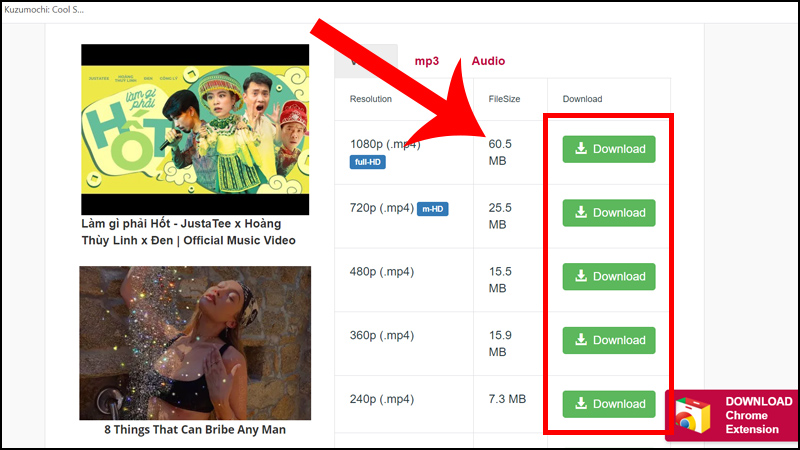Viewport: 800px width, 450px height.
Task: Click the Download Chrome Extension banner
Action: [732, 415]
